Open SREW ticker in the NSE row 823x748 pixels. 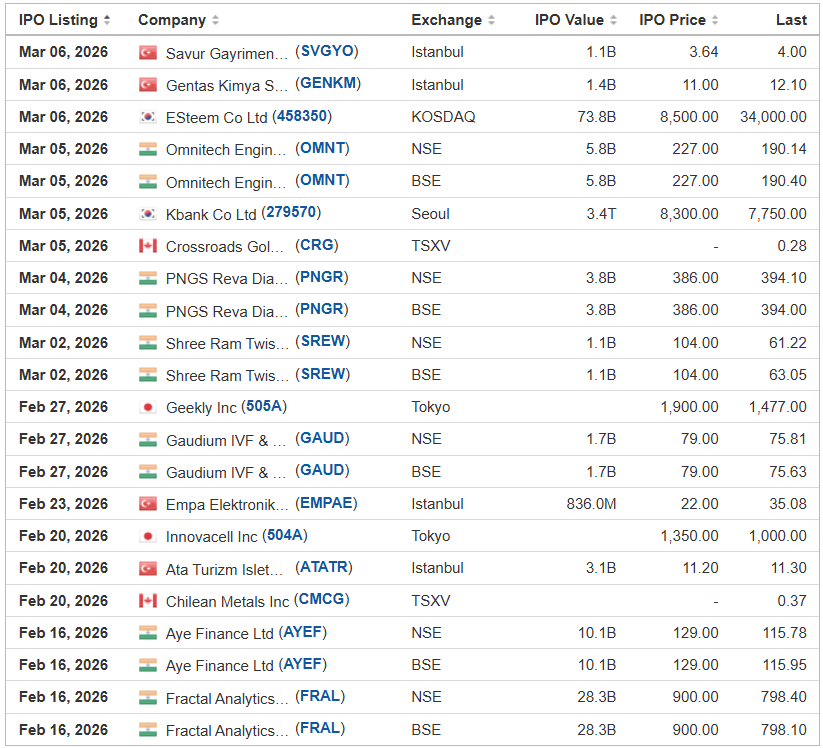click(x=322, y=341)
